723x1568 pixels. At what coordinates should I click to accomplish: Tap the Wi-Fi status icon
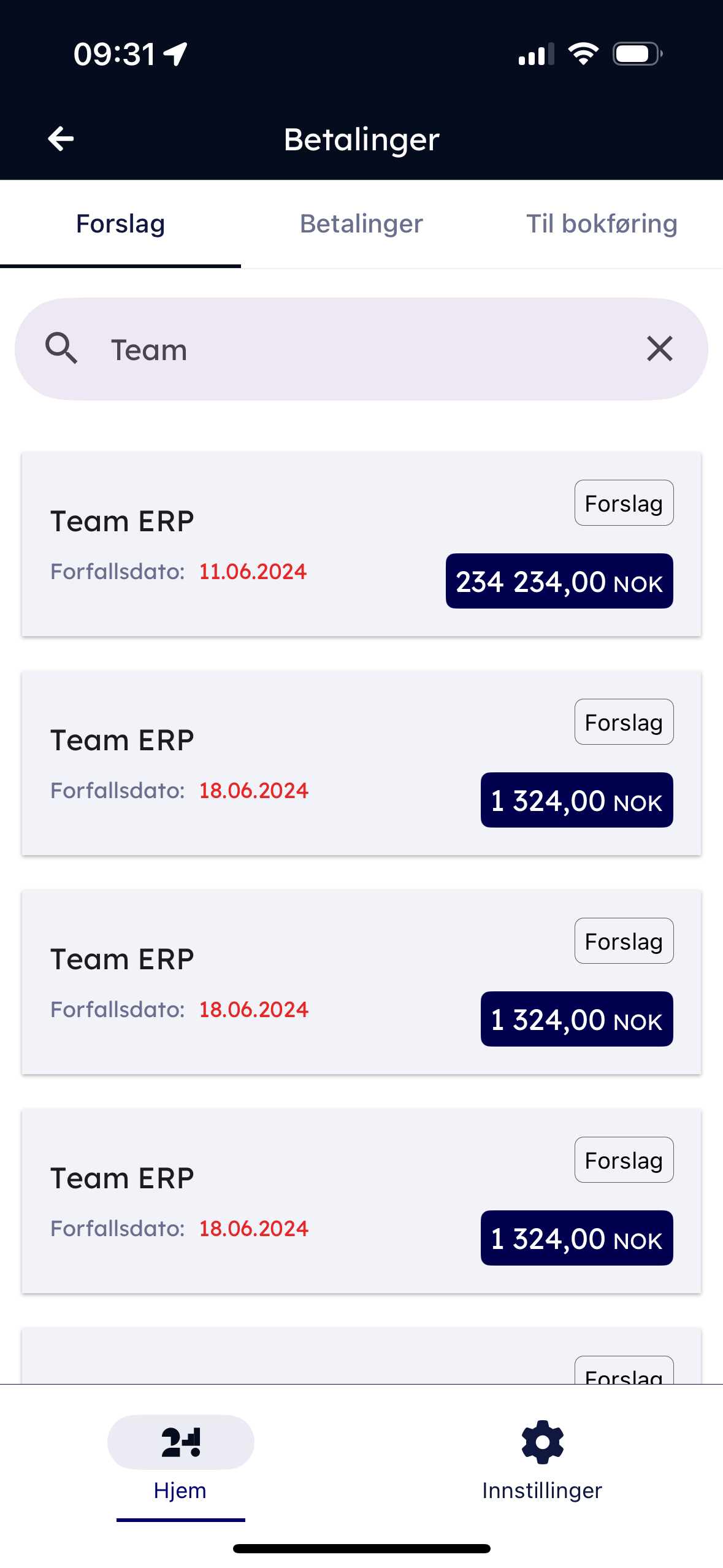583,54
